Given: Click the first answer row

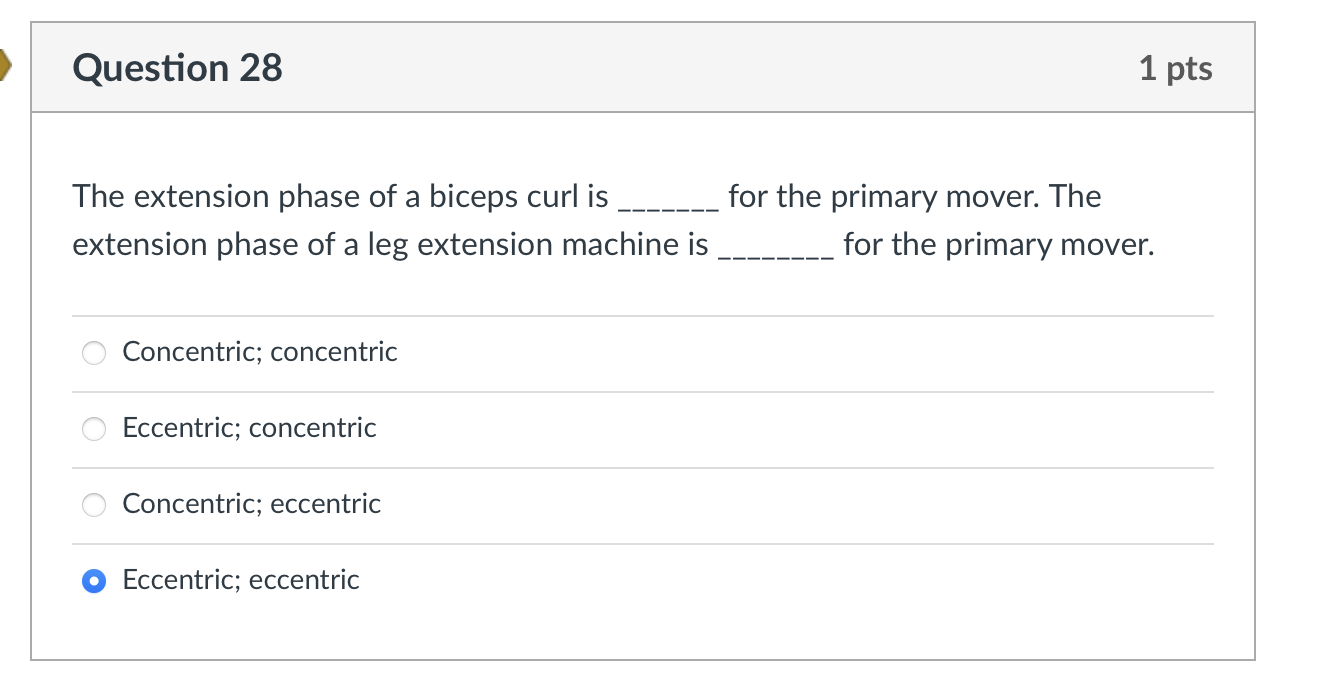Looking at the screenshot, I should point(400,352).
